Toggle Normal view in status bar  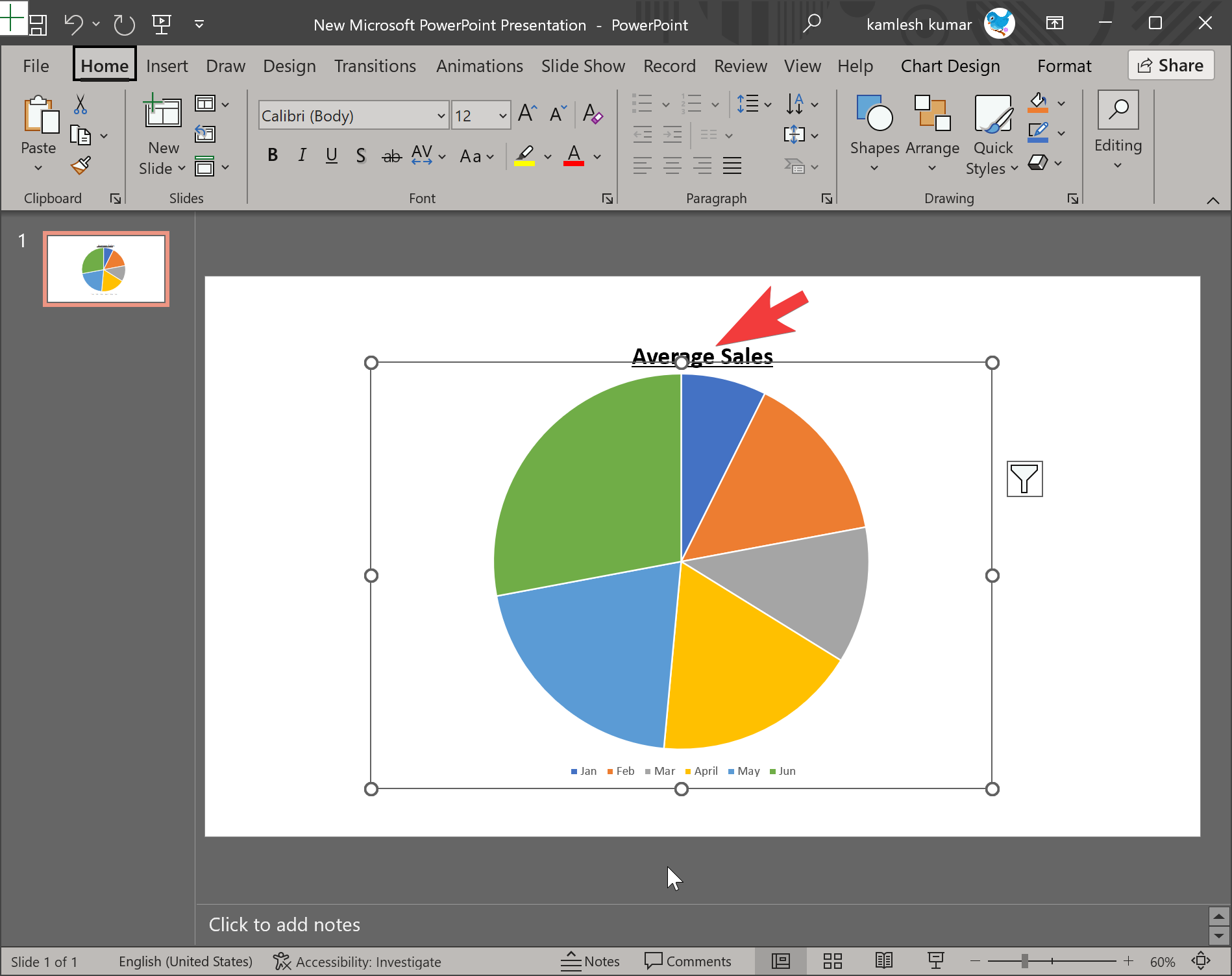[780, 961]
